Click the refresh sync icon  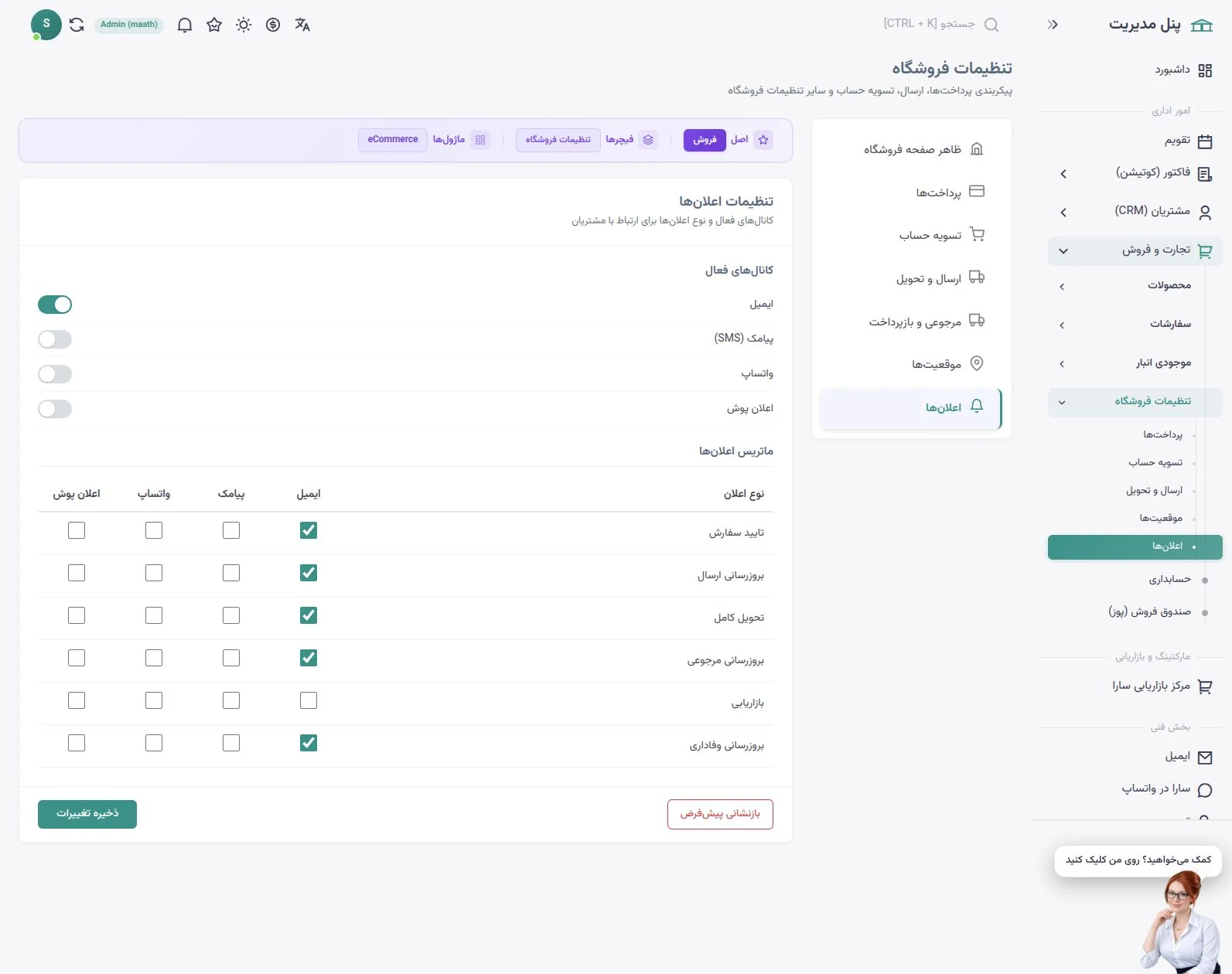[77, 25]
